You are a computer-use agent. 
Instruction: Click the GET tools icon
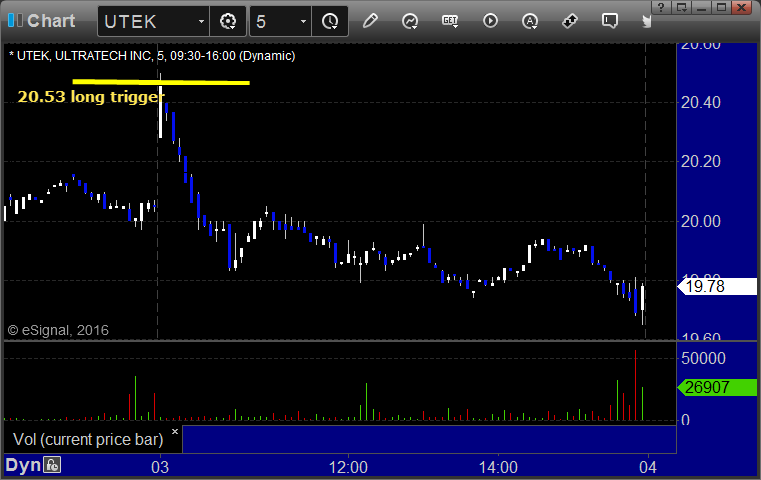pyautogui.click(x=450, y=21)
